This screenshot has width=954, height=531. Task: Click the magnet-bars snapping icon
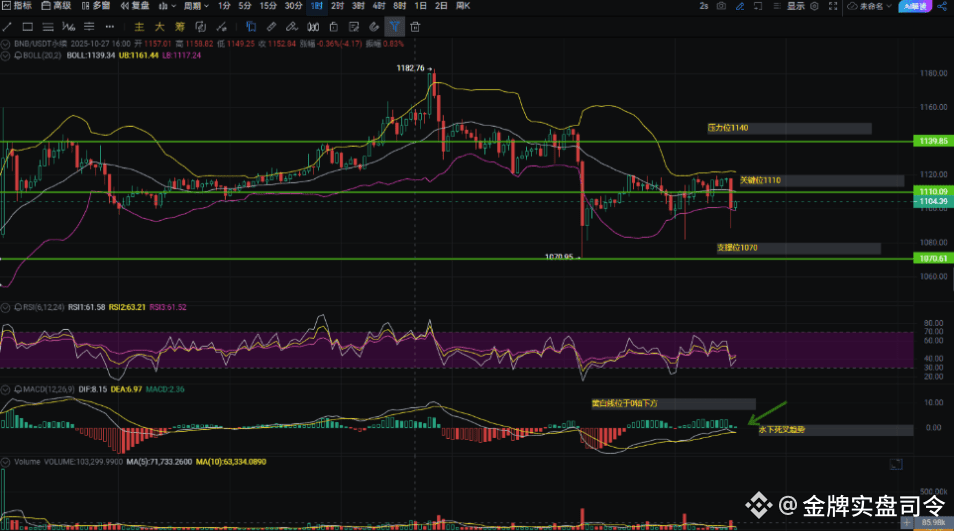coord(313,27)
